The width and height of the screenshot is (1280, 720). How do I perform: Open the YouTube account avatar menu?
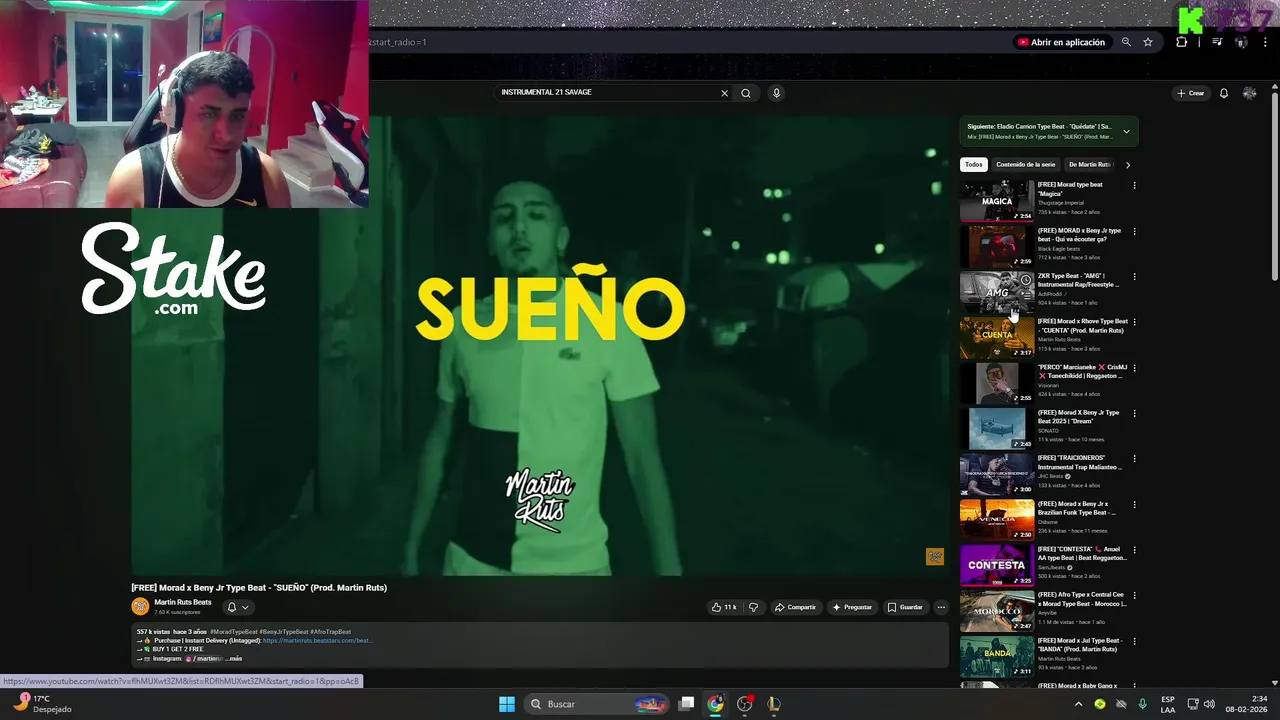point(1249,93)
